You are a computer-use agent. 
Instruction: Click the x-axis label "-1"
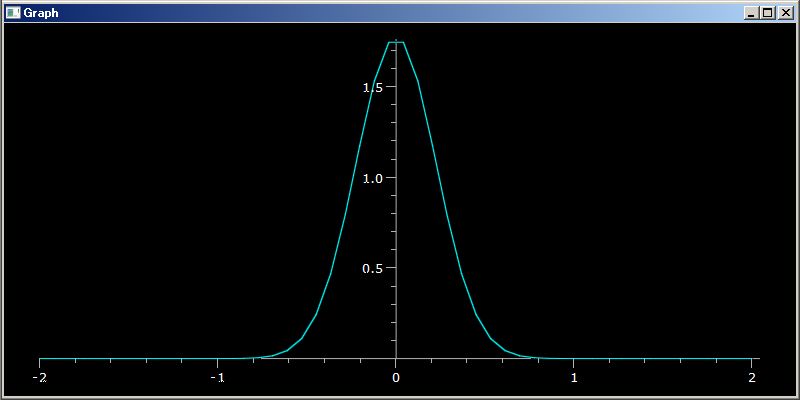point(218,378)
